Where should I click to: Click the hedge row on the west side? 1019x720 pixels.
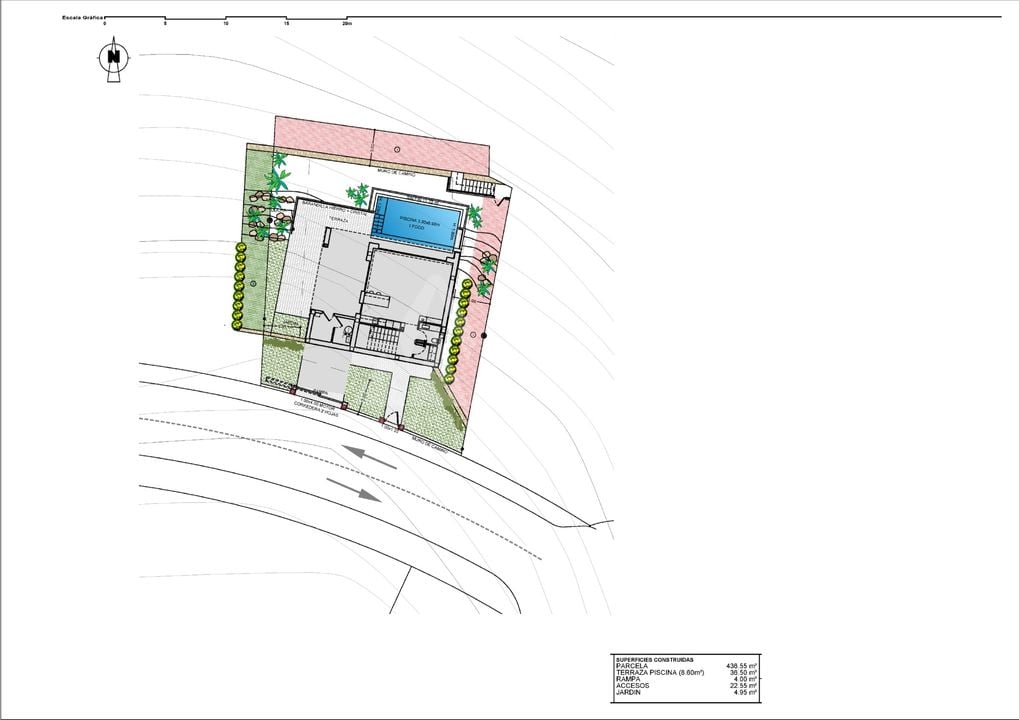point(239,285)
